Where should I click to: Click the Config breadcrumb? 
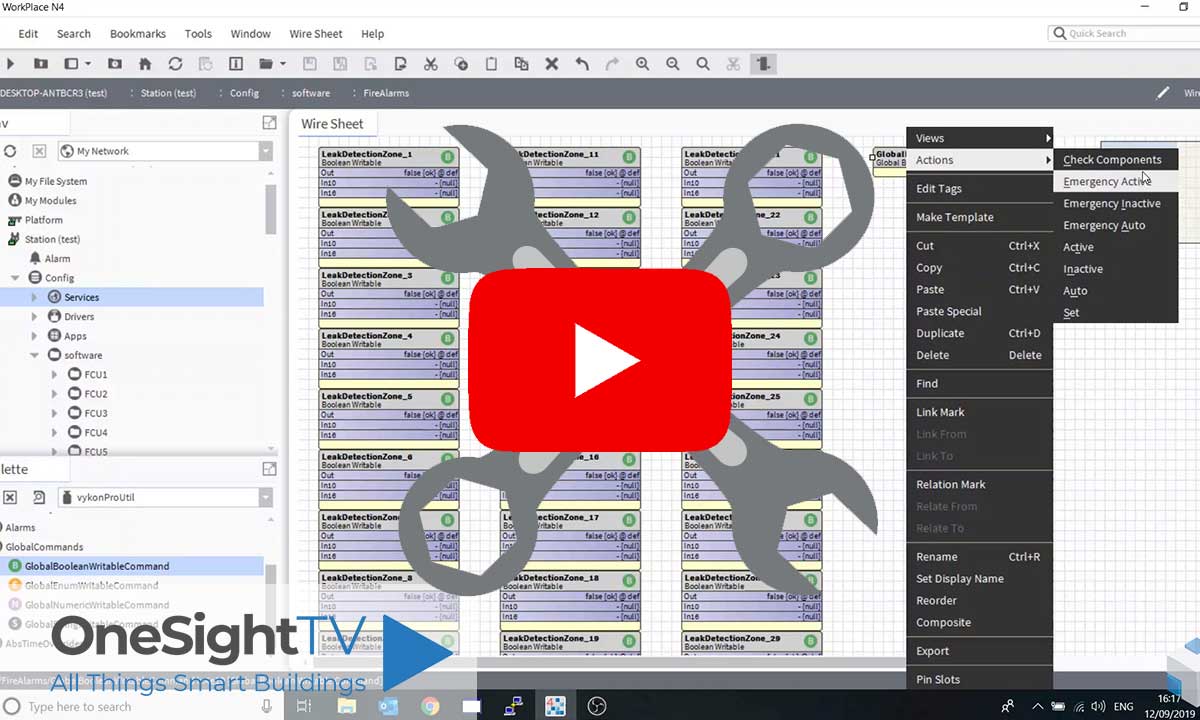point(244,93)
